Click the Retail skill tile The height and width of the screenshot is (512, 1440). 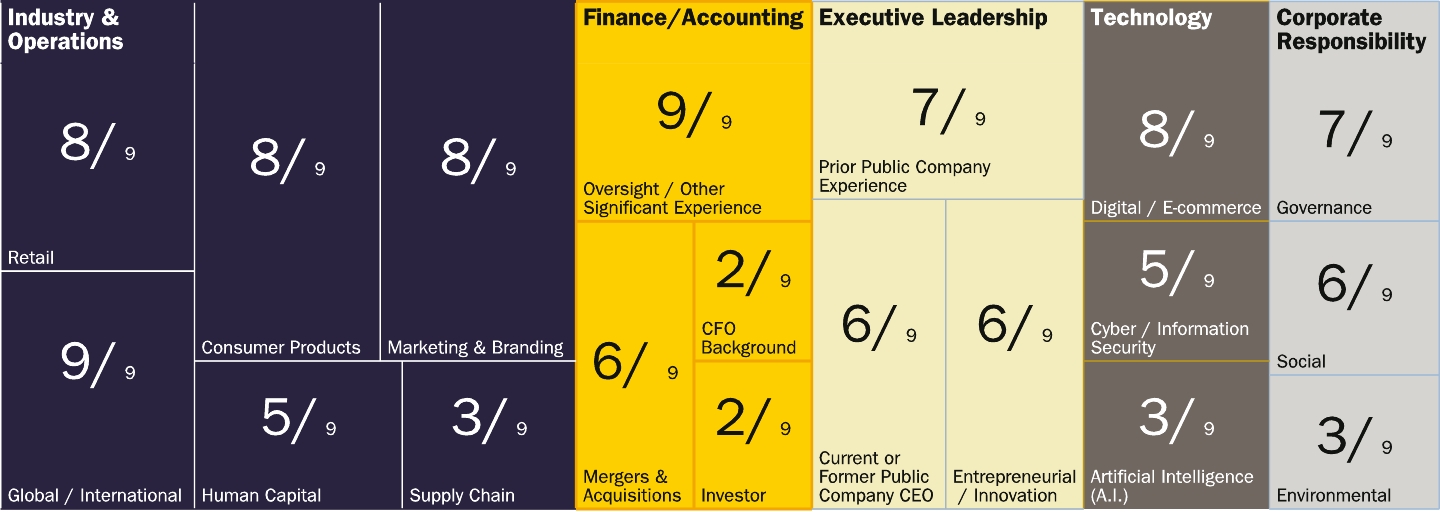pos(97,165)
